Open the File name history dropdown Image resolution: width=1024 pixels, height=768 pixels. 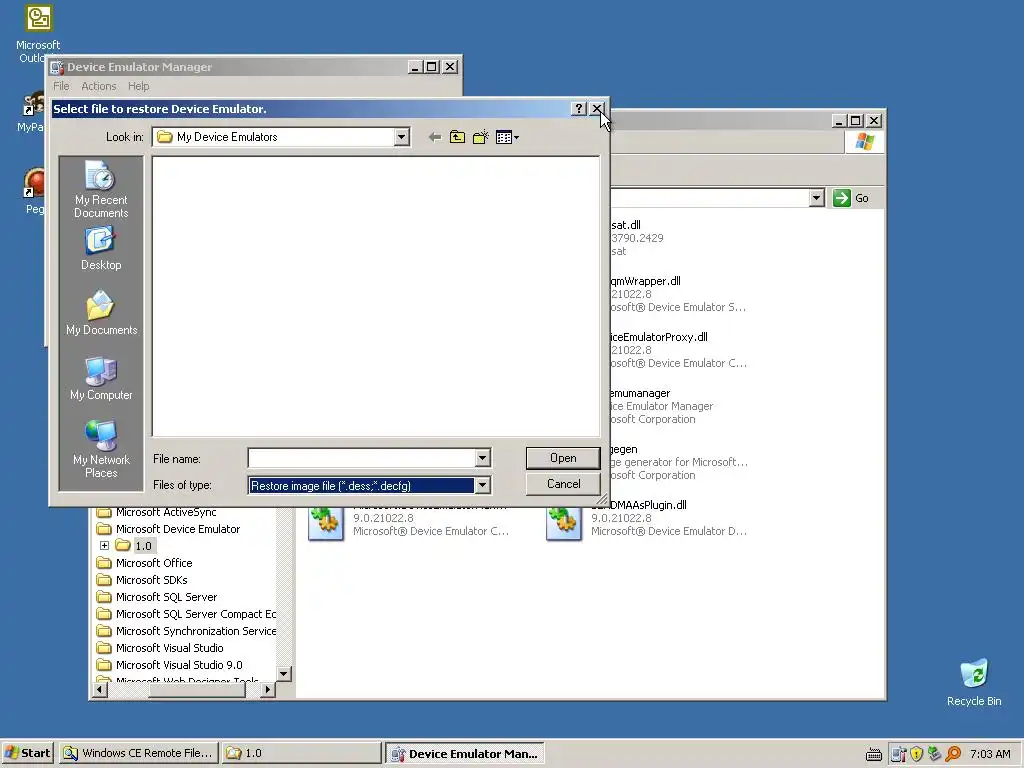(483, 458)
